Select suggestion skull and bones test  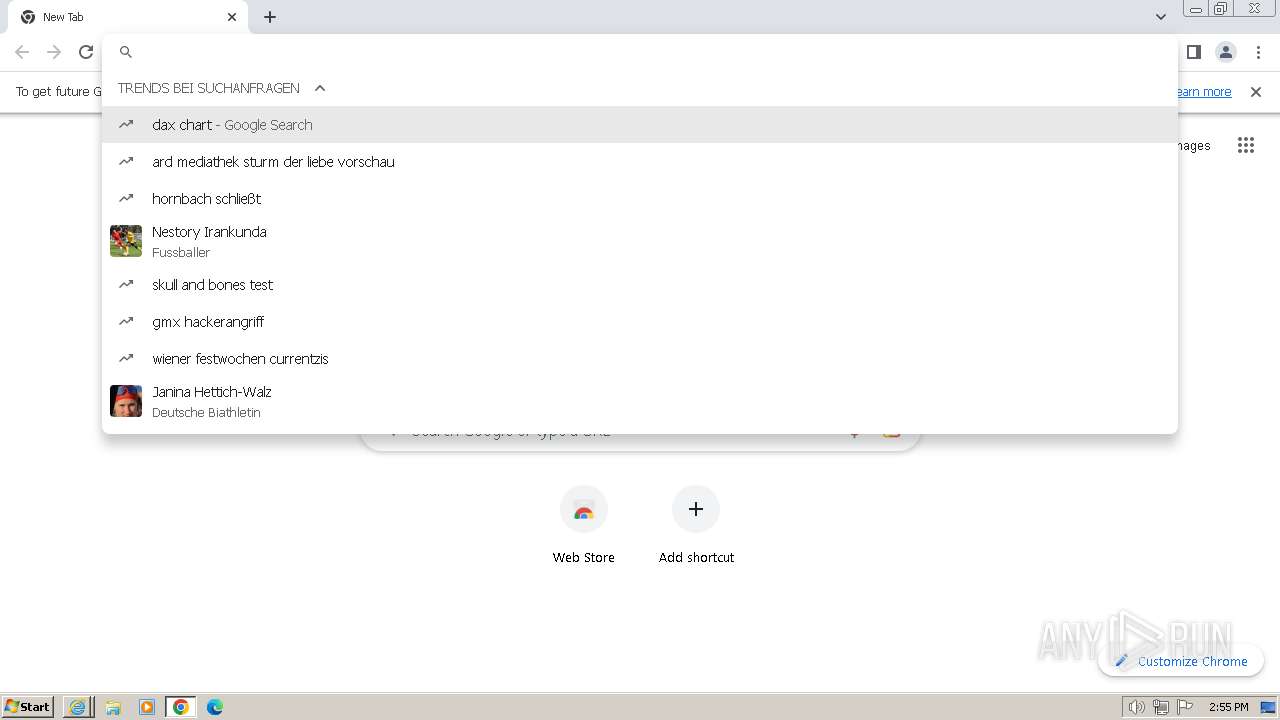pyautogui.click(x=640, y=285)
